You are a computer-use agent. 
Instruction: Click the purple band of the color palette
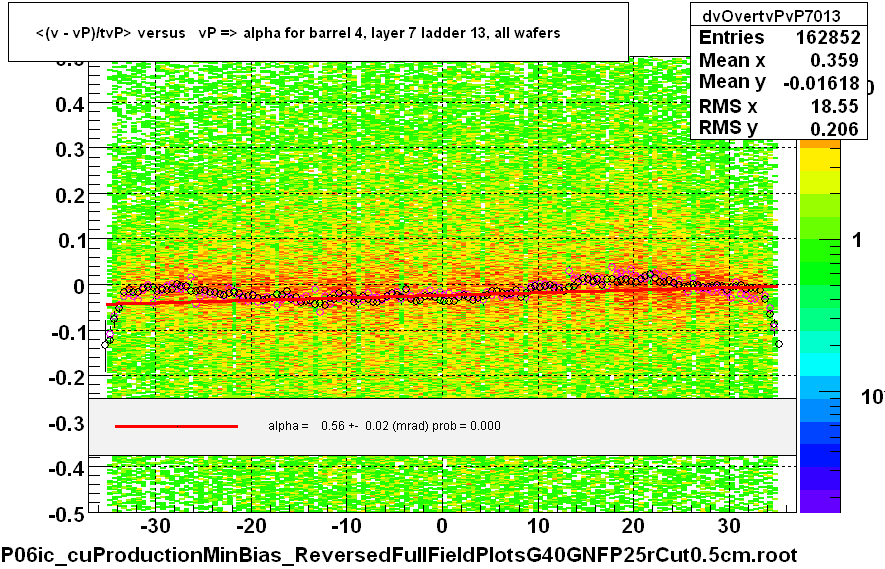820,501
